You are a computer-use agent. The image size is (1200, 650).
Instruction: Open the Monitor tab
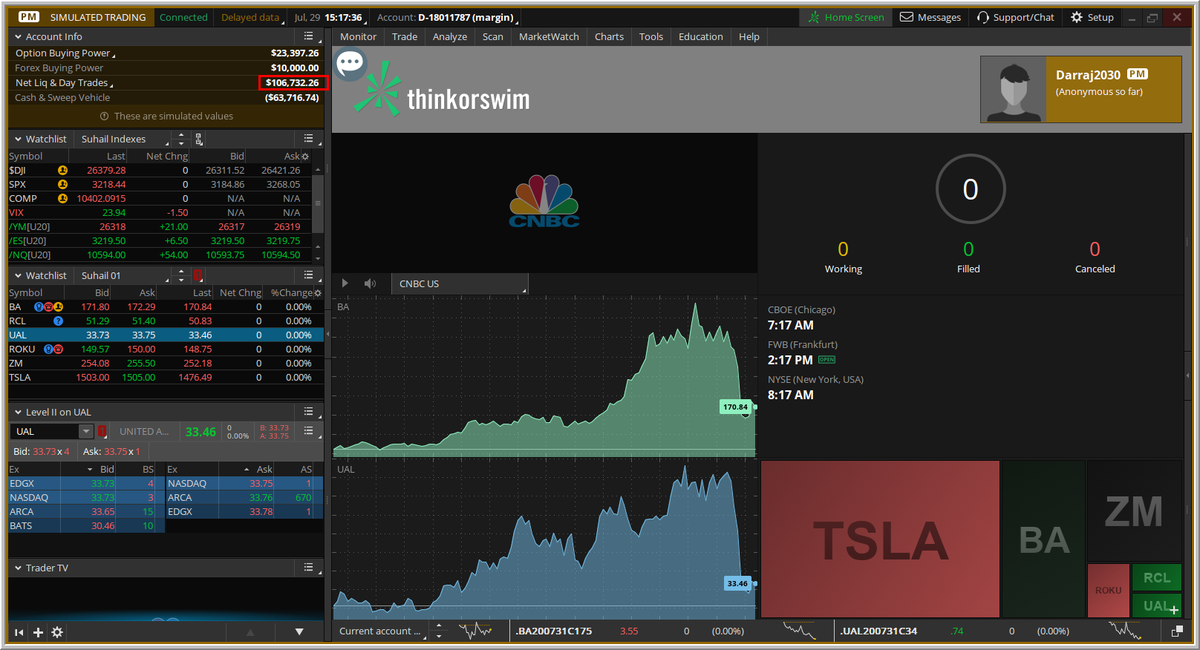pyautogui.click(x=358, y=37)
